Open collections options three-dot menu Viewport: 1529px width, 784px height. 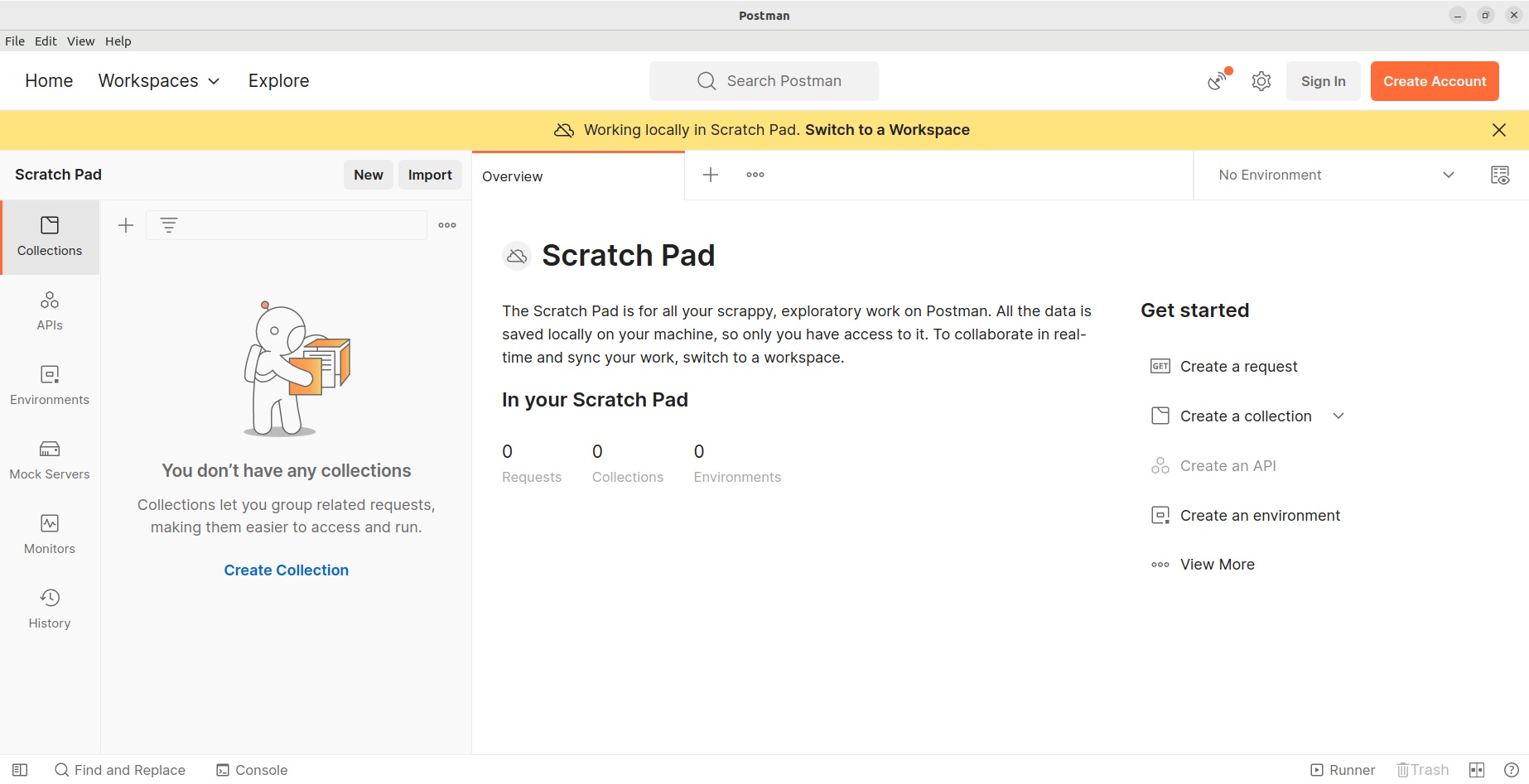click(447, 225)
